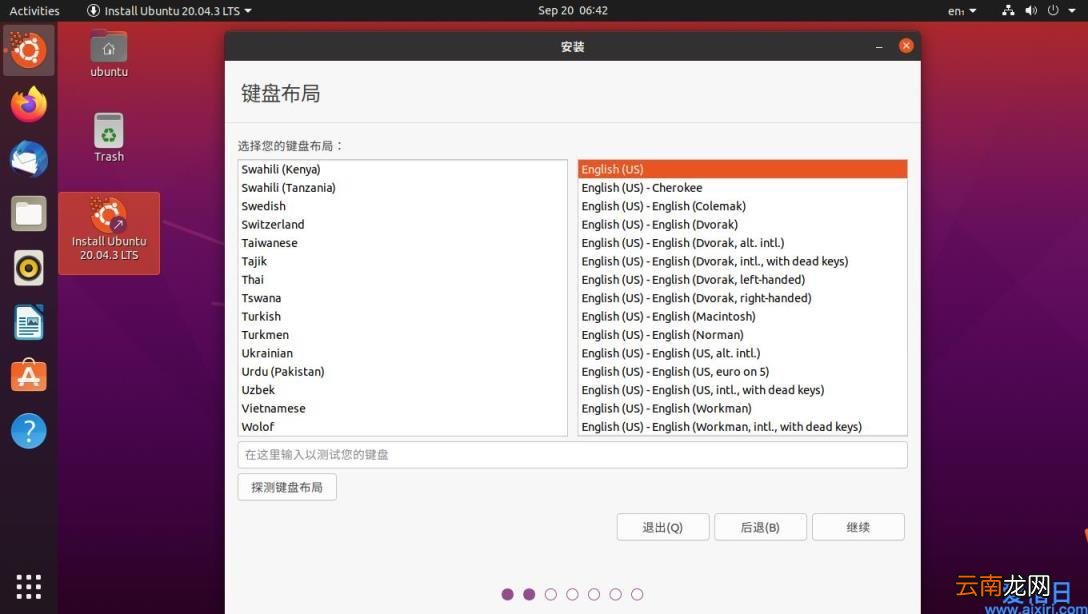Select English (Dvorak, left-handed) variant
1088x614 pixels.
click(x=742, y=280)
